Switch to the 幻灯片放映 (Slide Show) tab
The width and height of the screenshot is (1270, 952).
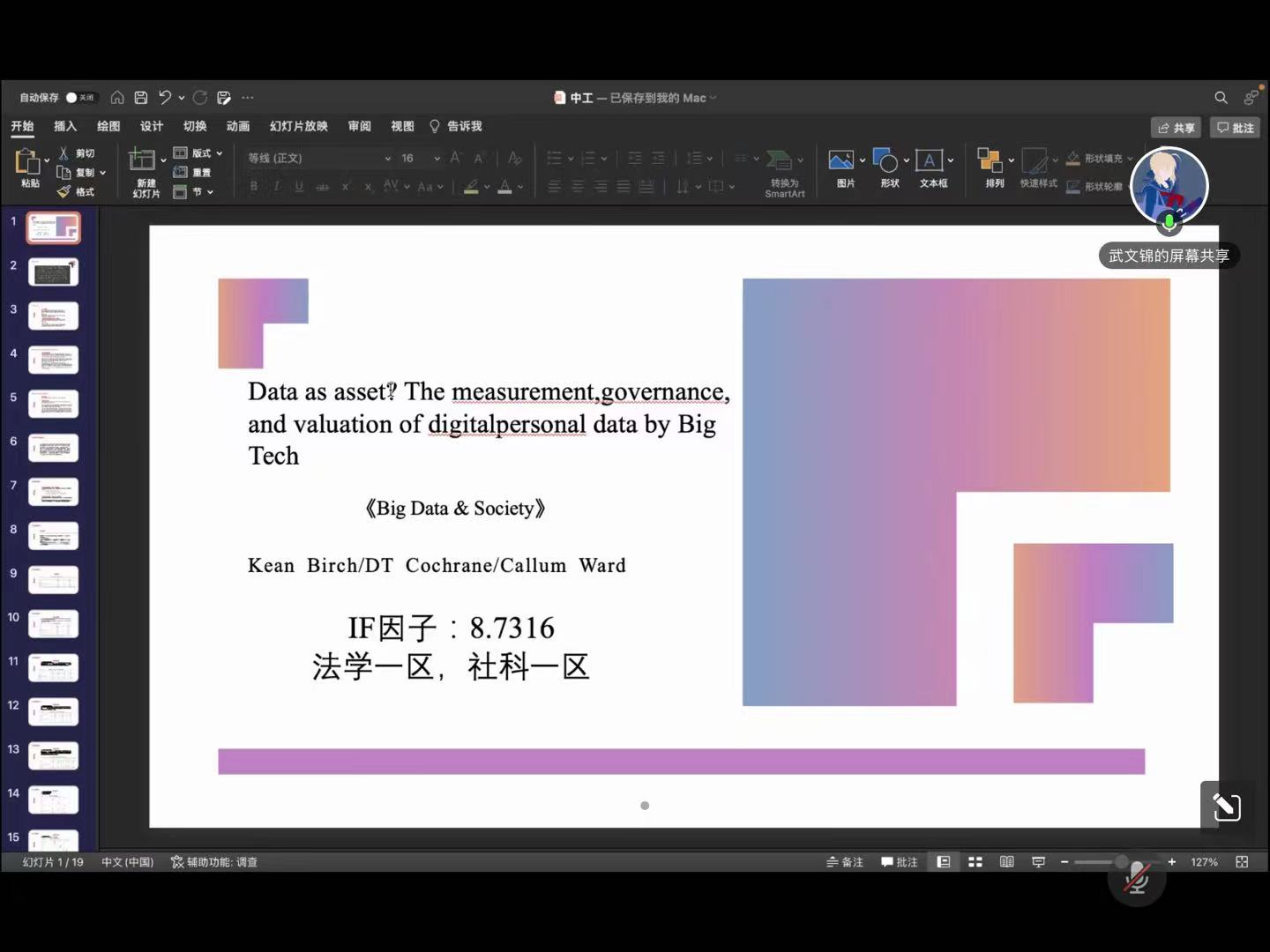click(298, 126)
